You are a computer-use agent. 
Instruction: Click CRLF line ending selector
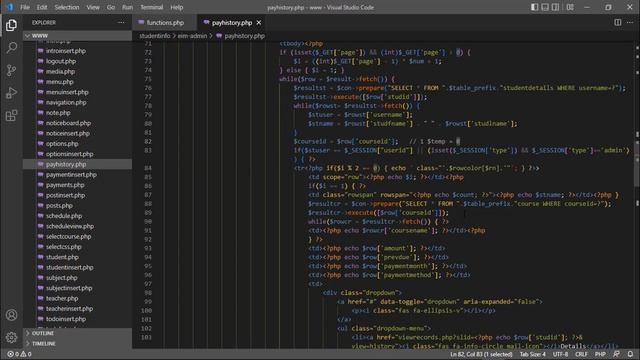(x=581, y=354)
